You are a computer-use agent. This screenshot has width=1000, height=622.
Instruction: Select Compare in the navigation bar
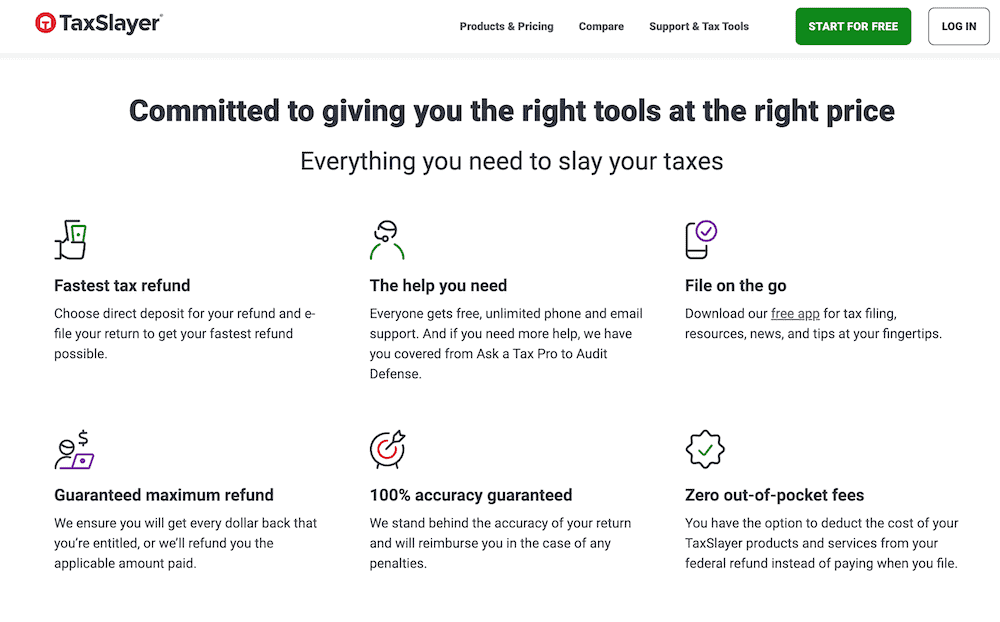click(601, 27)
